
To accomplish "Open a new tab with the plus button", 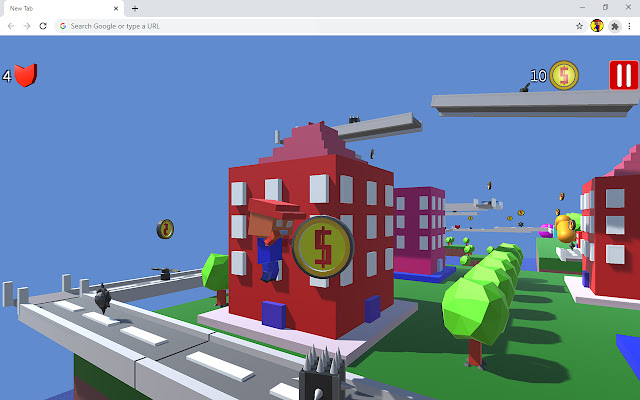I will click(x=135, y=8).
